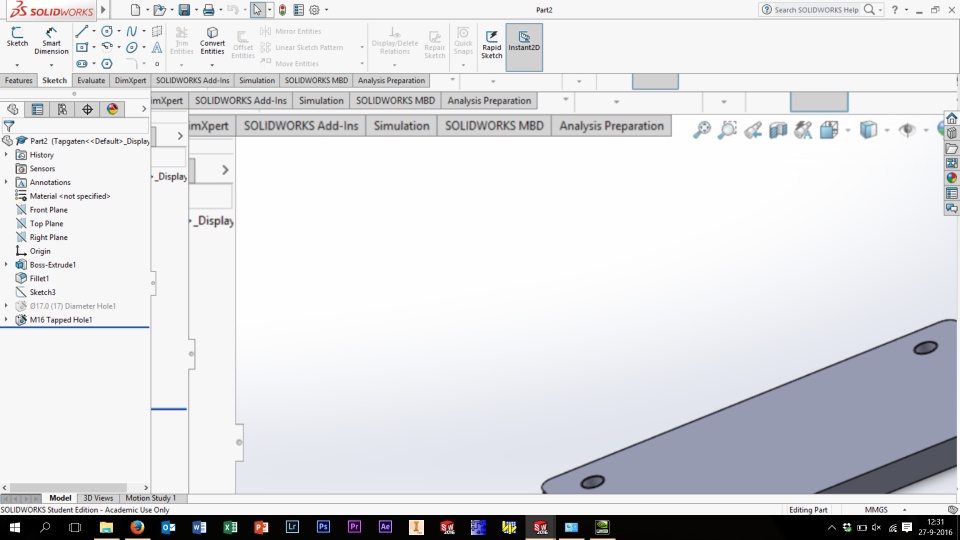Create a new document with the New icon
This screenshot has height=540, width=960.
click(135, 10)
